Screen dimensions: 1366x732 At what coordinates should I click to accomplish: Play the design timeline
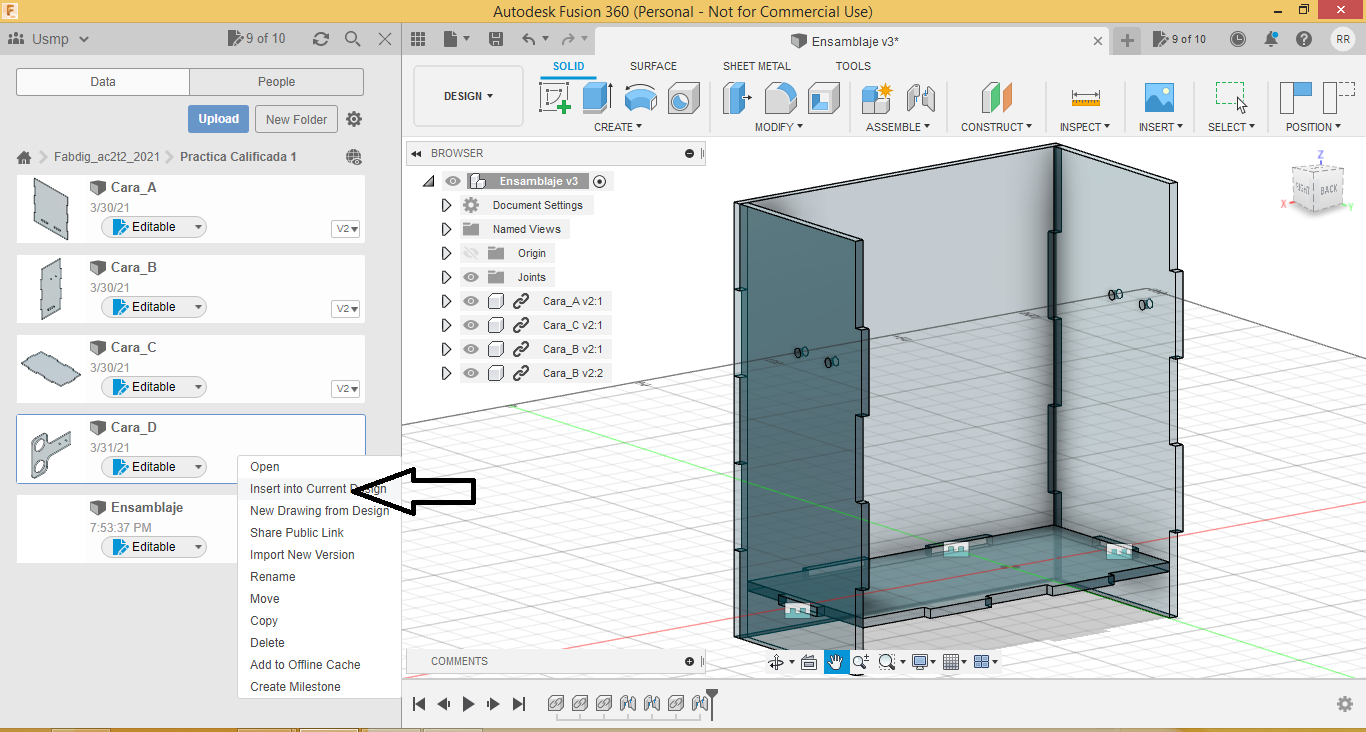(x=468, y=704)
